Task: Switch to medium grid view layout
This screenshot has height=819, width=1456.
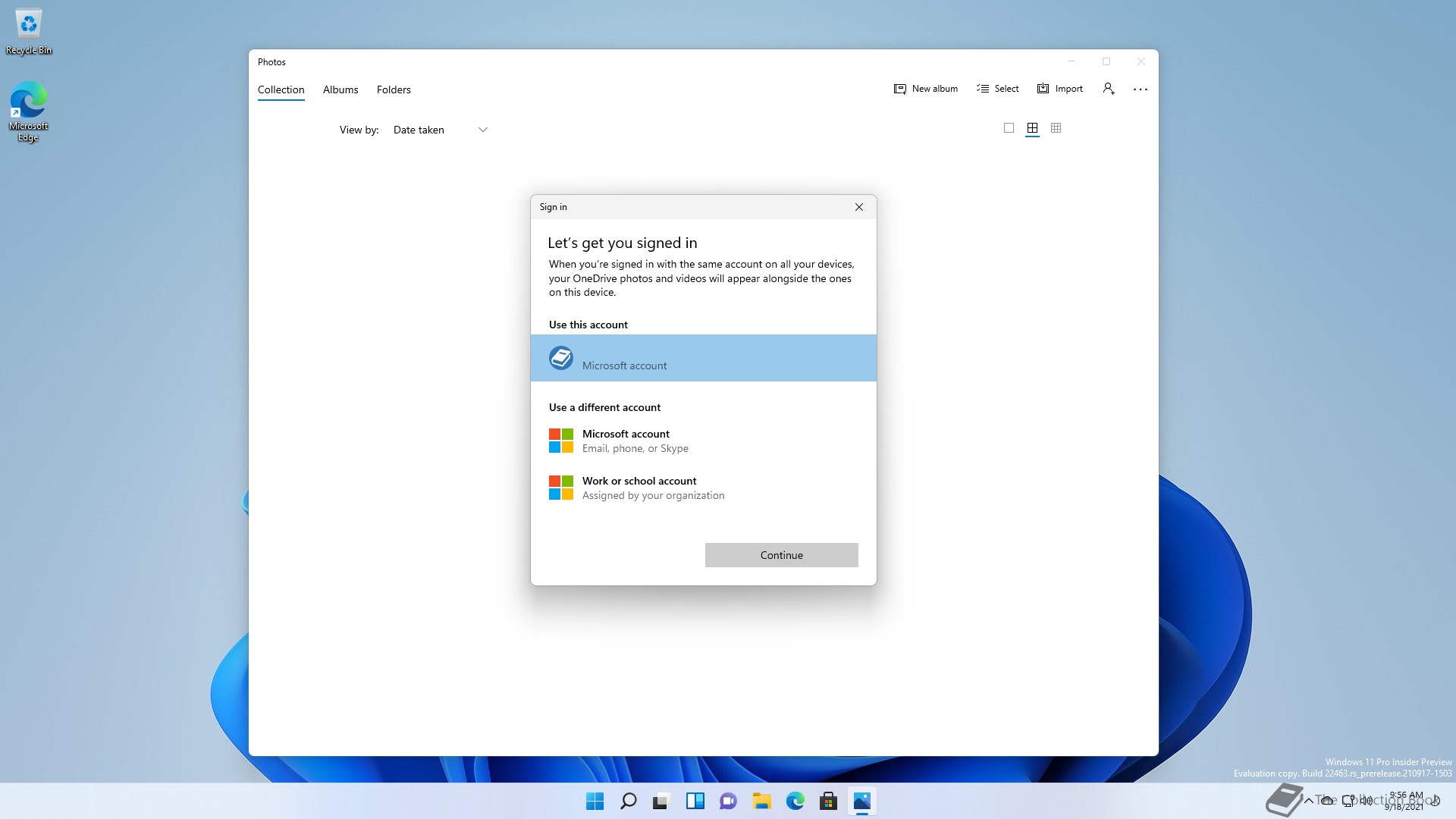Action: click(1032, 128)
